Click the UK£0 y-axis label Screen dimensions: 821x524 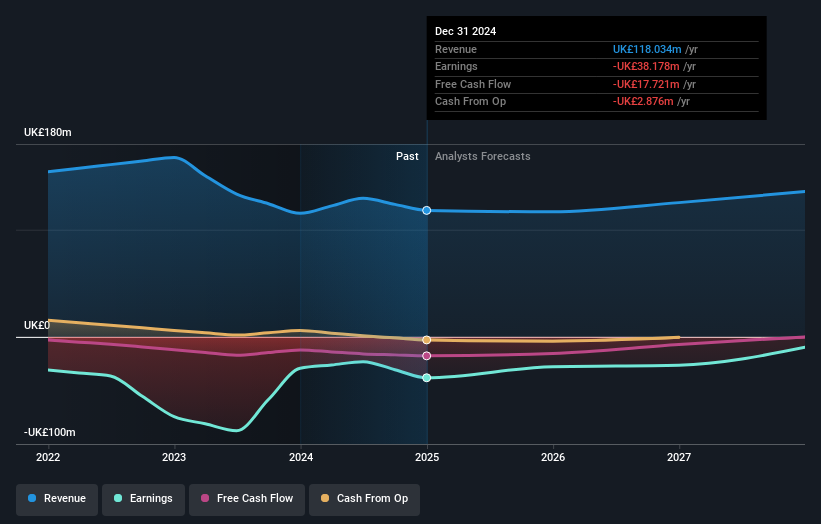click(x=37, y=326)
